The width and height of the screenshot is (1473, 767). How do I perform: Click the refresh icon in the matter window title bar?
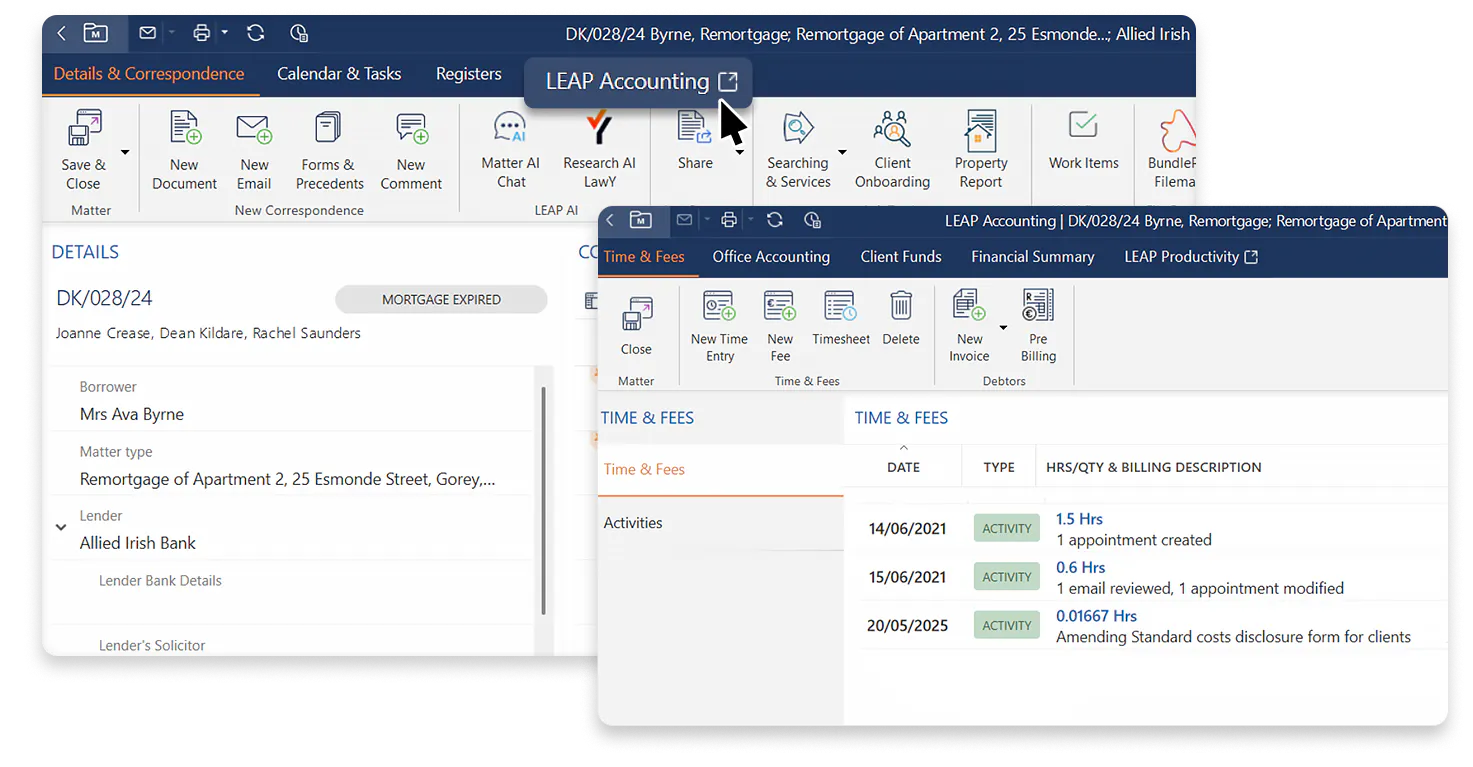255,33
